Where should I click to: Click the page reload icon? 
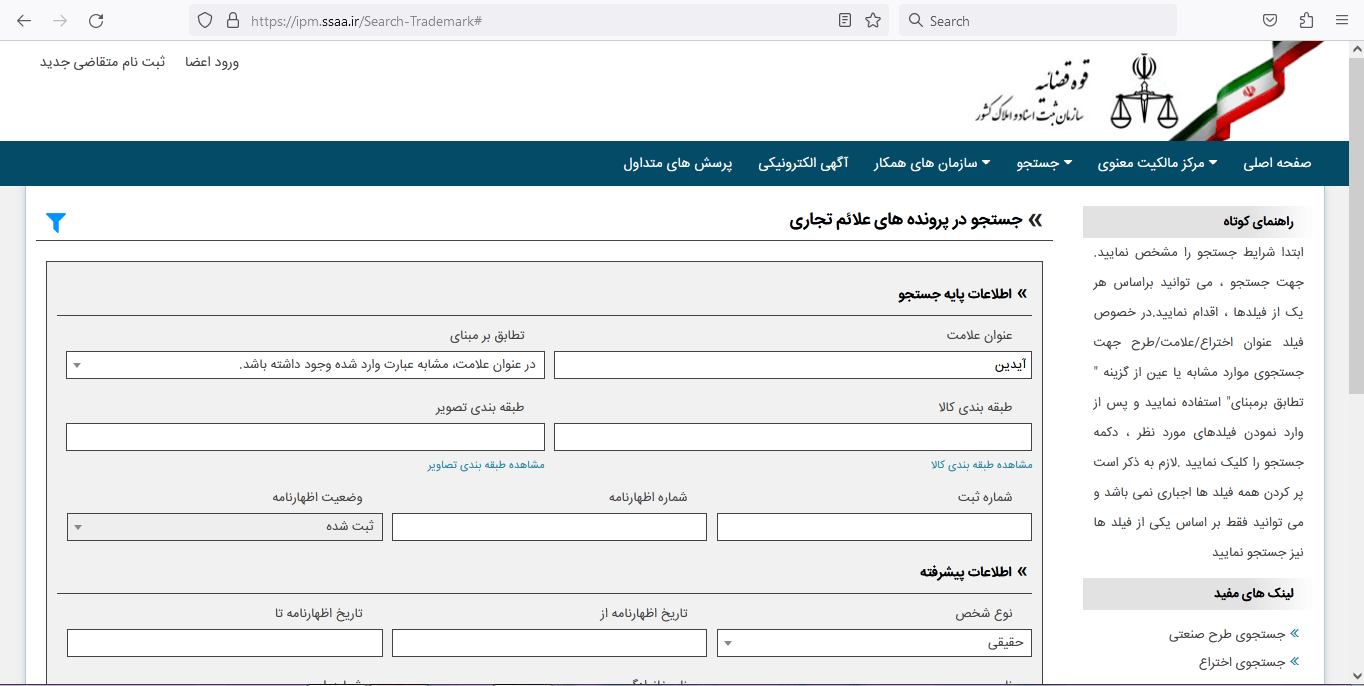coord(96,20)
